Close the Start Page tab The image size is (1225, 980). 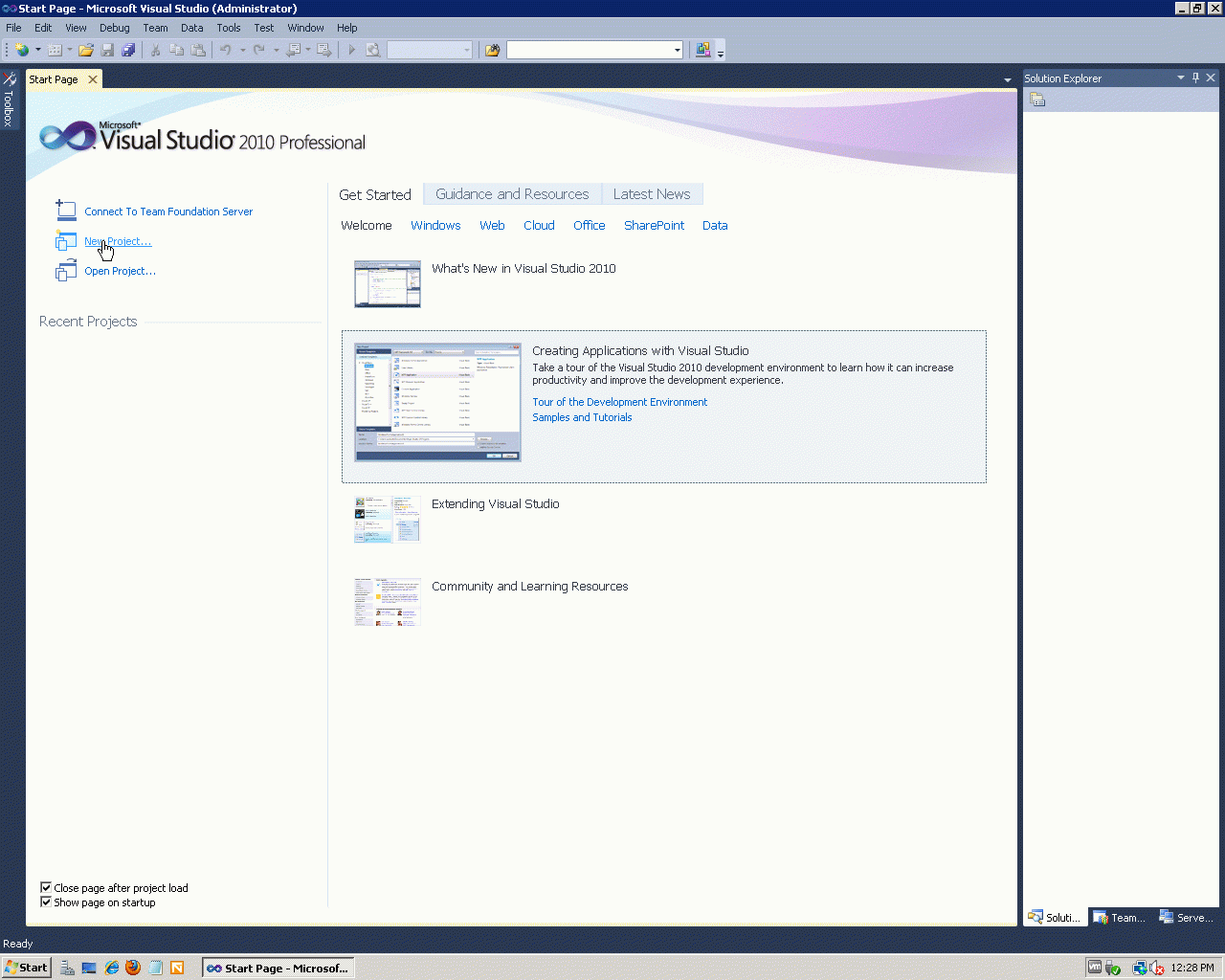point(93,79)
